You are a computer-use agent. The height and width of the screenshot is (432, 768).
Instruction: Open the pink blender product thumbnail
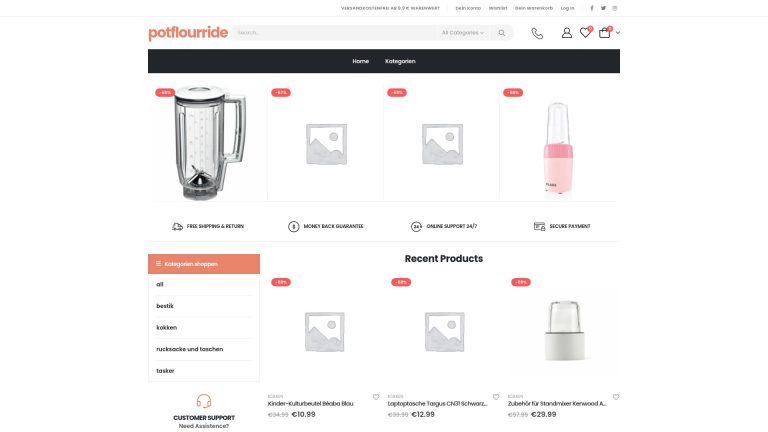(x=558, y=145)
